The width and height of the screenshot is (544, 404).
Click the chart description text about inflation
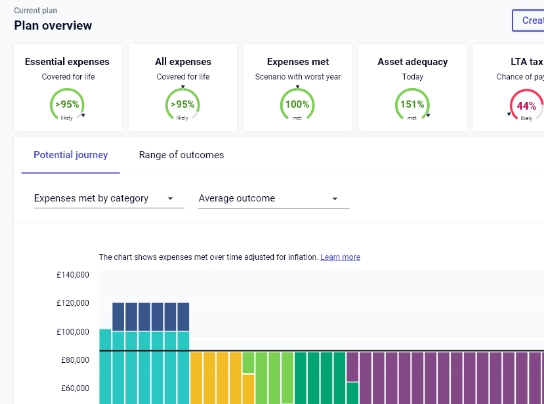(209, 257)
